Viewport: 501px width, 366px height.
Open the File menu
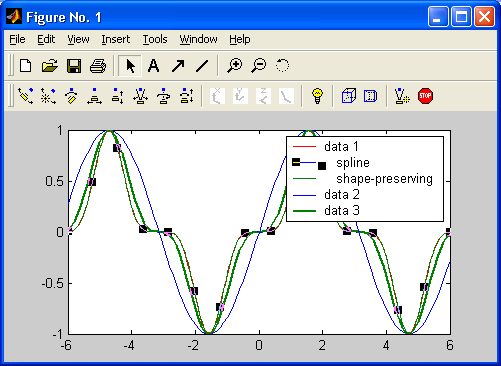point(17,39)
